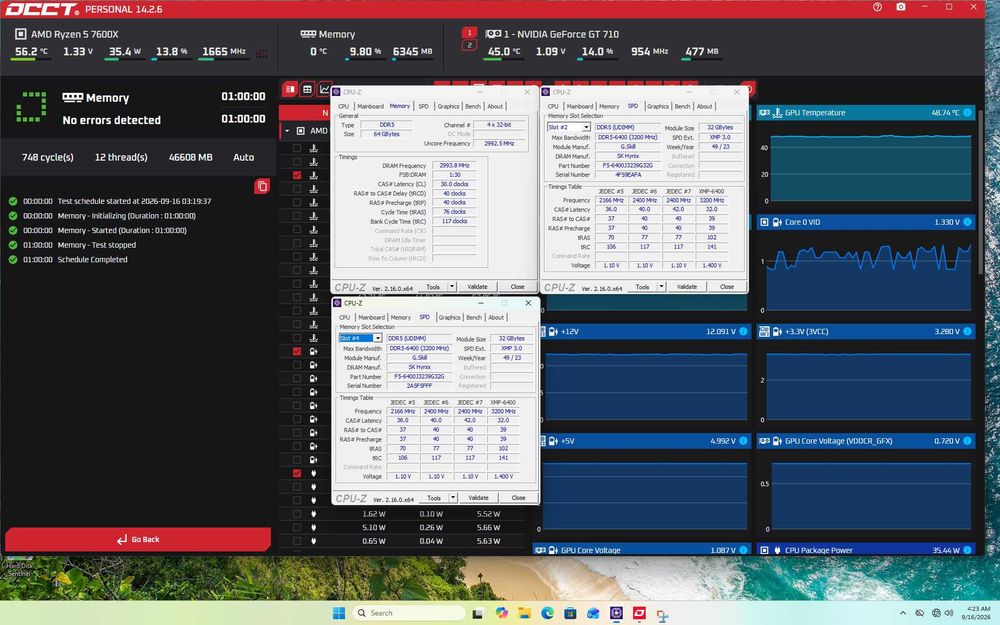
Task: Click Go Back in OCCT
Action: click(138, 540)
